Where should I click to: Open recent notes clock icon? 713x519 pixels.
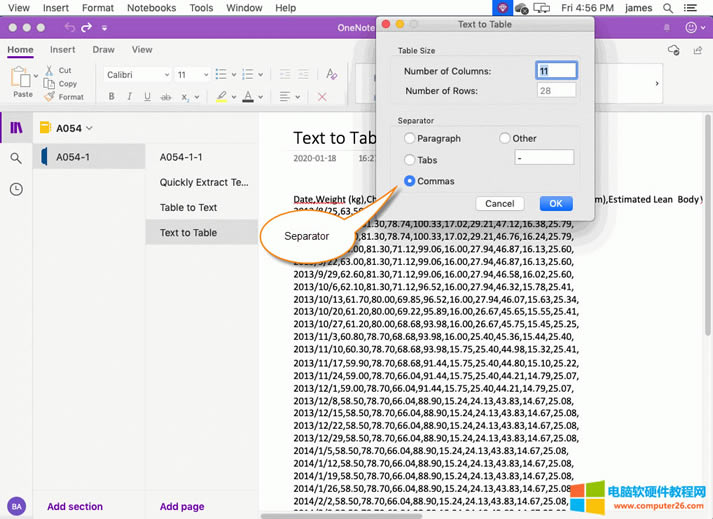coord(16,189)
